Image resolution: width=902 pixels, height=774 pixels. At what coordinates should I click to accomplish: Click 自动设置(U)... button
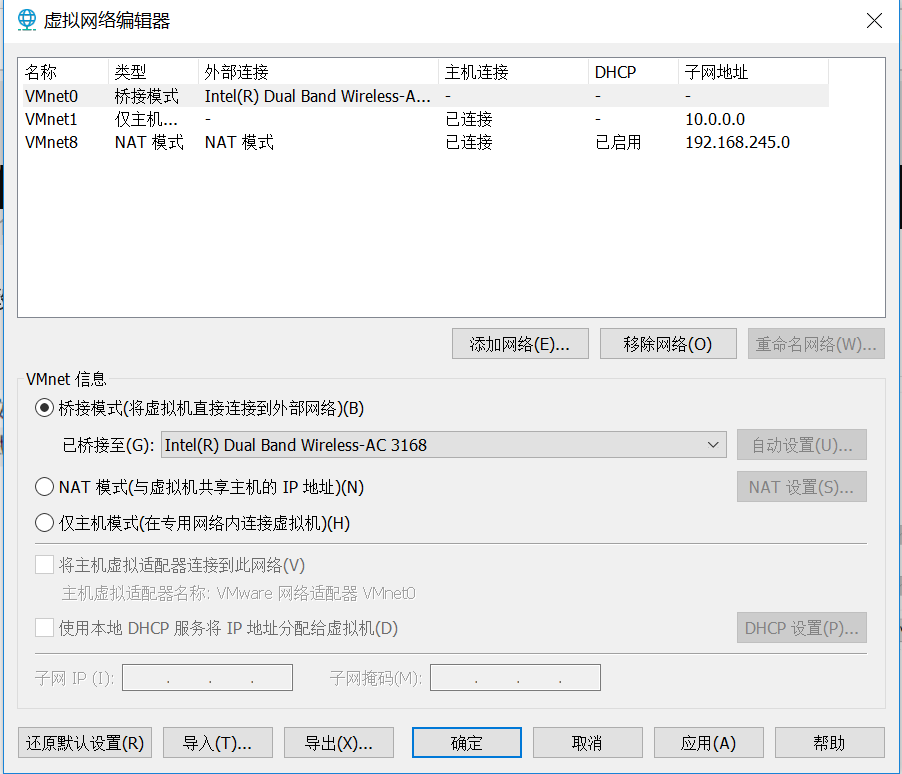coord(801,445)
